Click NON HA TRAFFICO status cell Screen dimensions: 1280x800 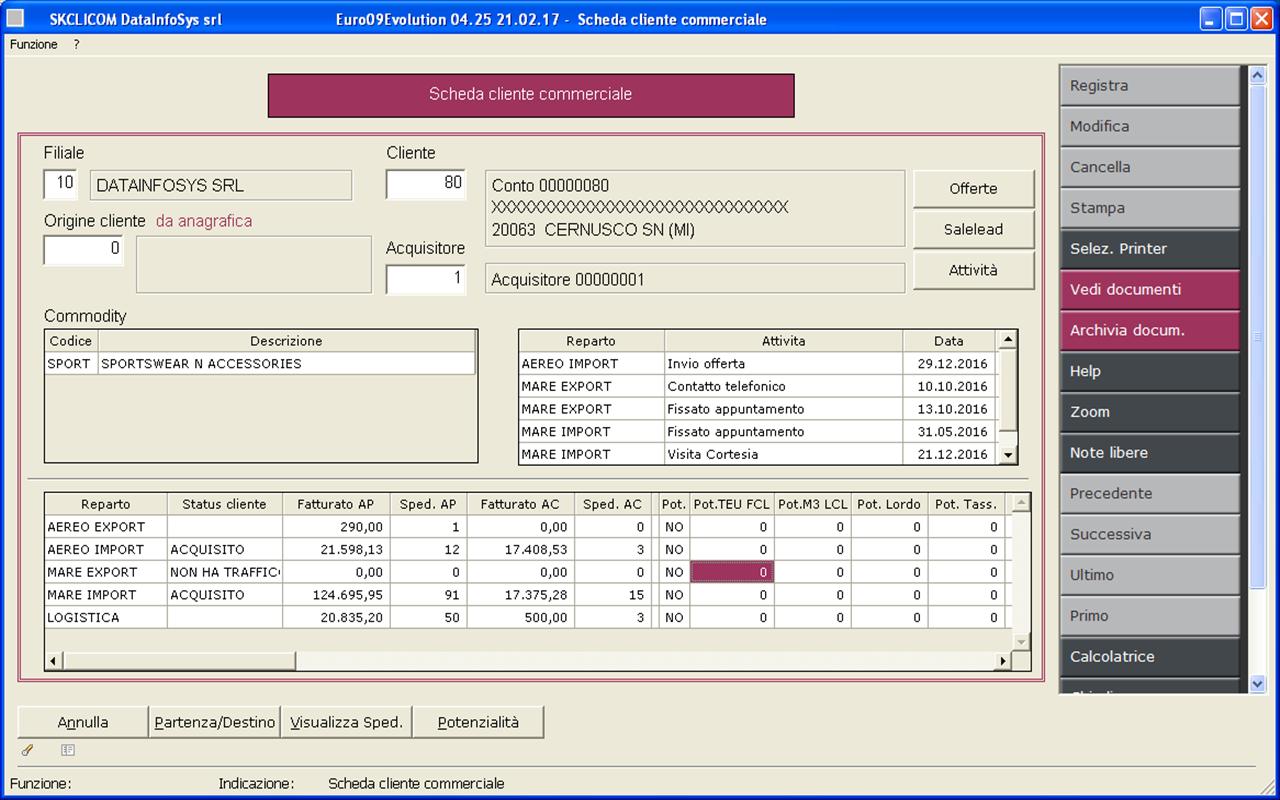(225, 572)
